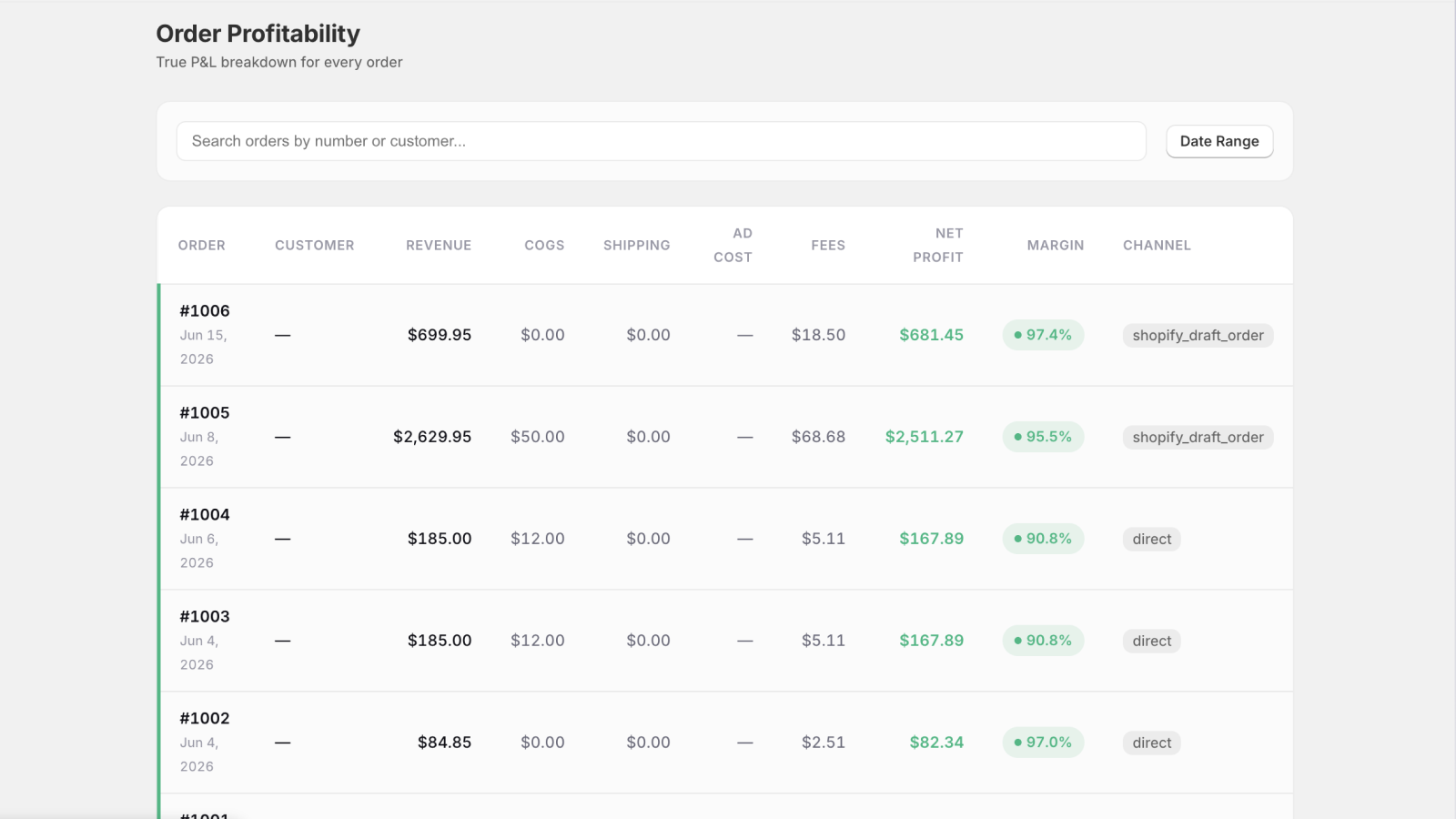Screen dimensions: 1456x819
Task: Click the COGS column header
Action: click(544, 246)
